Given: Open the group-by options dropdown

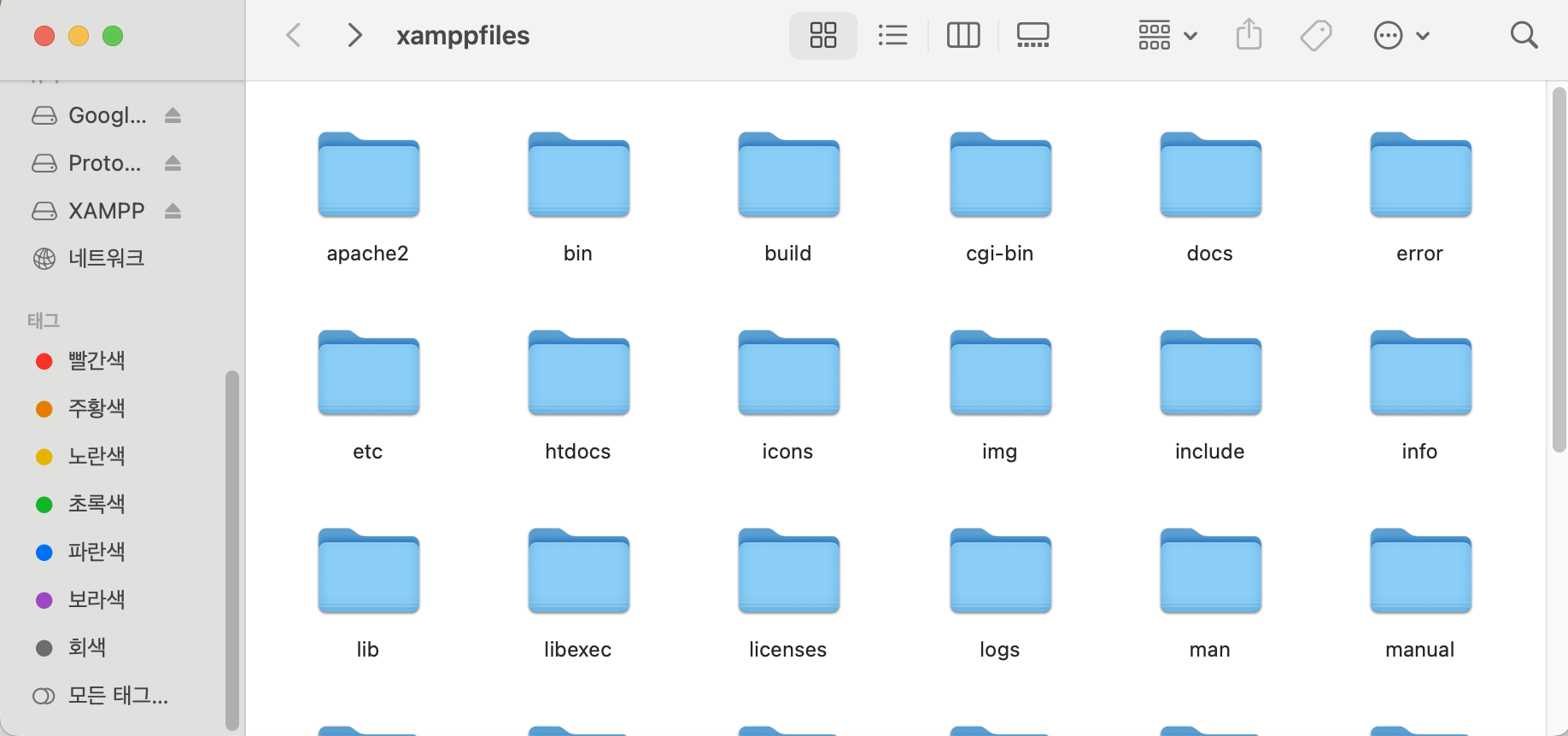Looking at the screenshot, I should pyautogui.click(x=1167, y=36).
